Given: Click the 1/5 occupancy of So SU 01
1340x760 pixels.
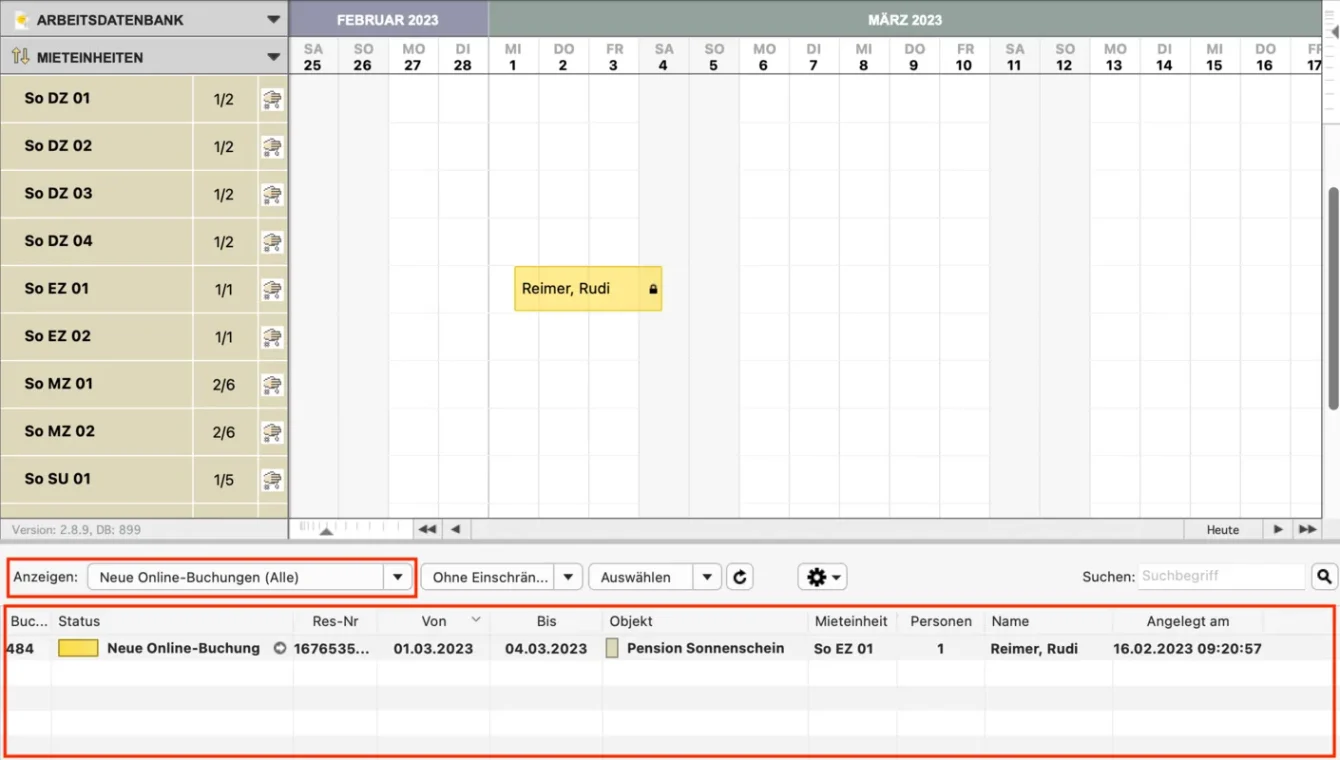Looking at the screenshot, I should click(224, 480).
